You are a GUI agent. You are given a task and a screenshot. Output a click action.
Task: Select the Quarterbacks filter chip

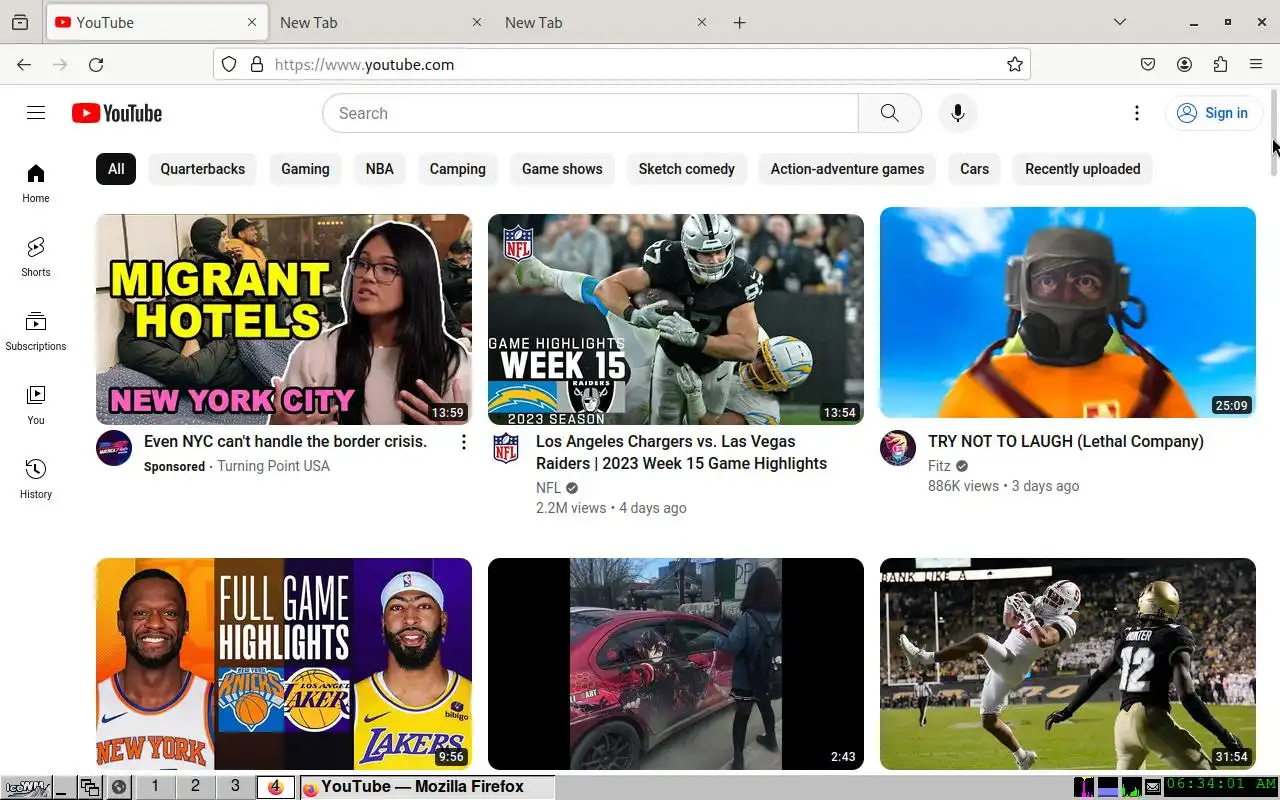[203, 169]
